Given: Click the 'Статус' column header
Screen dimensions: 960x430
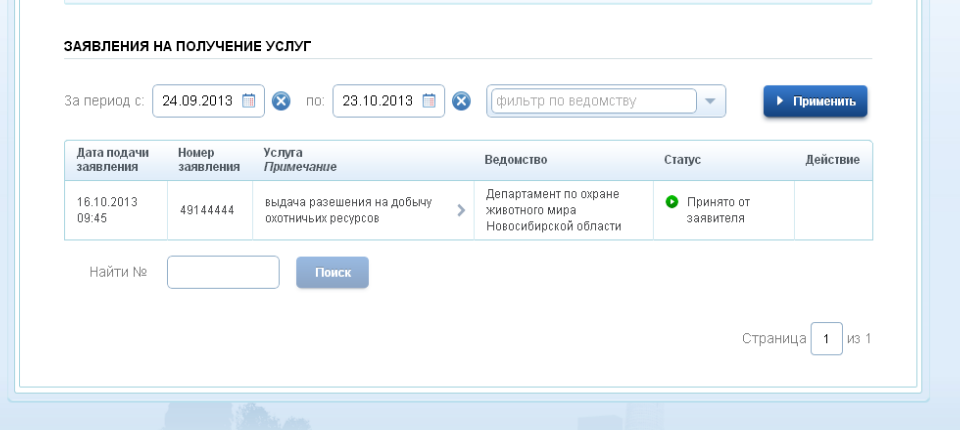Looking at the screenshot, I should coord(682,160).
